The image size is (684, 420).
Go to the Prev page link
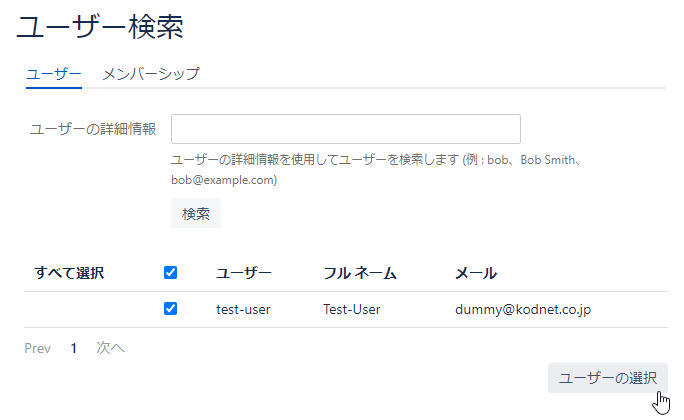37,349
